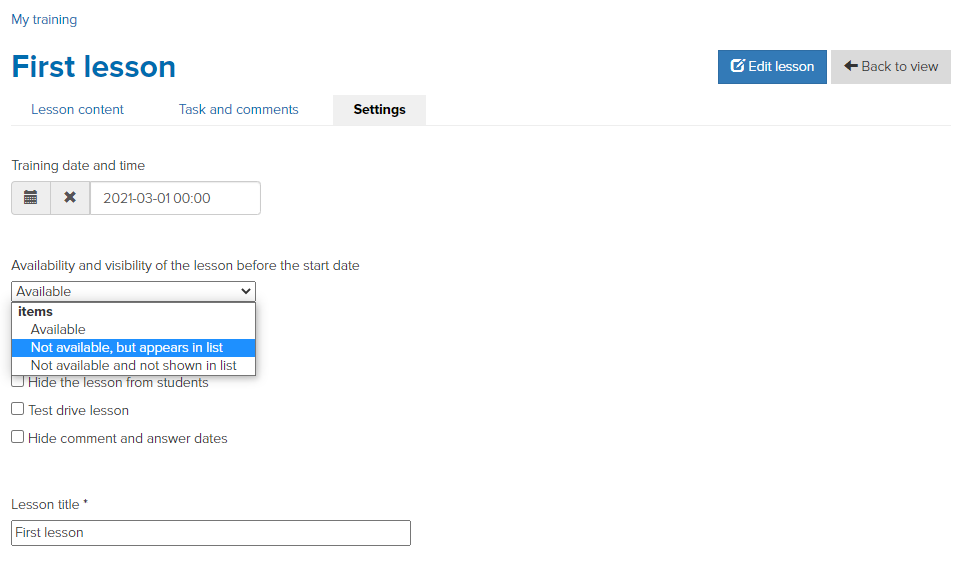Follow the My training breadcrumb link
Image resolution: width=959 pixels, height=567 pixels.
pyautogui.click(x=44, y=20)
